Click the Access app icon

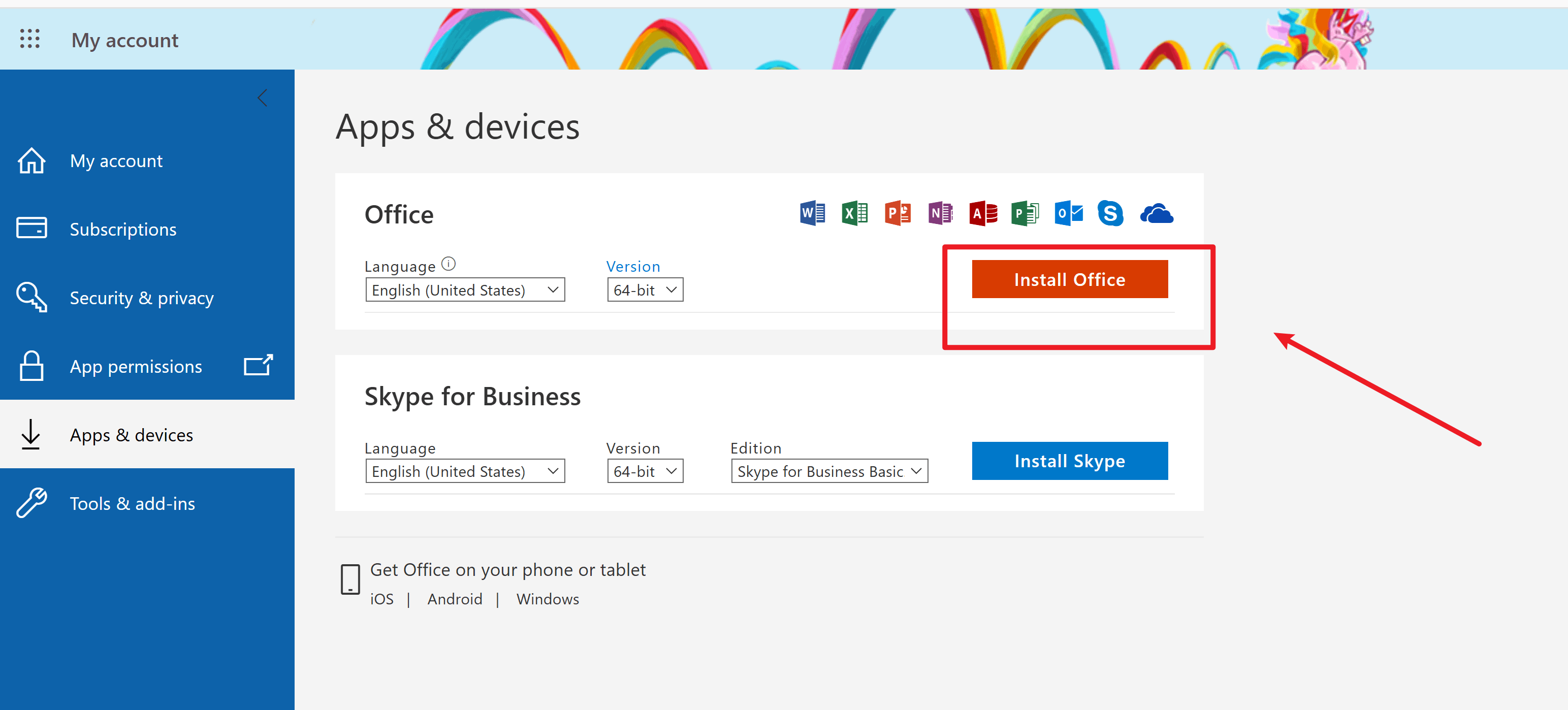tap(983, 213)
